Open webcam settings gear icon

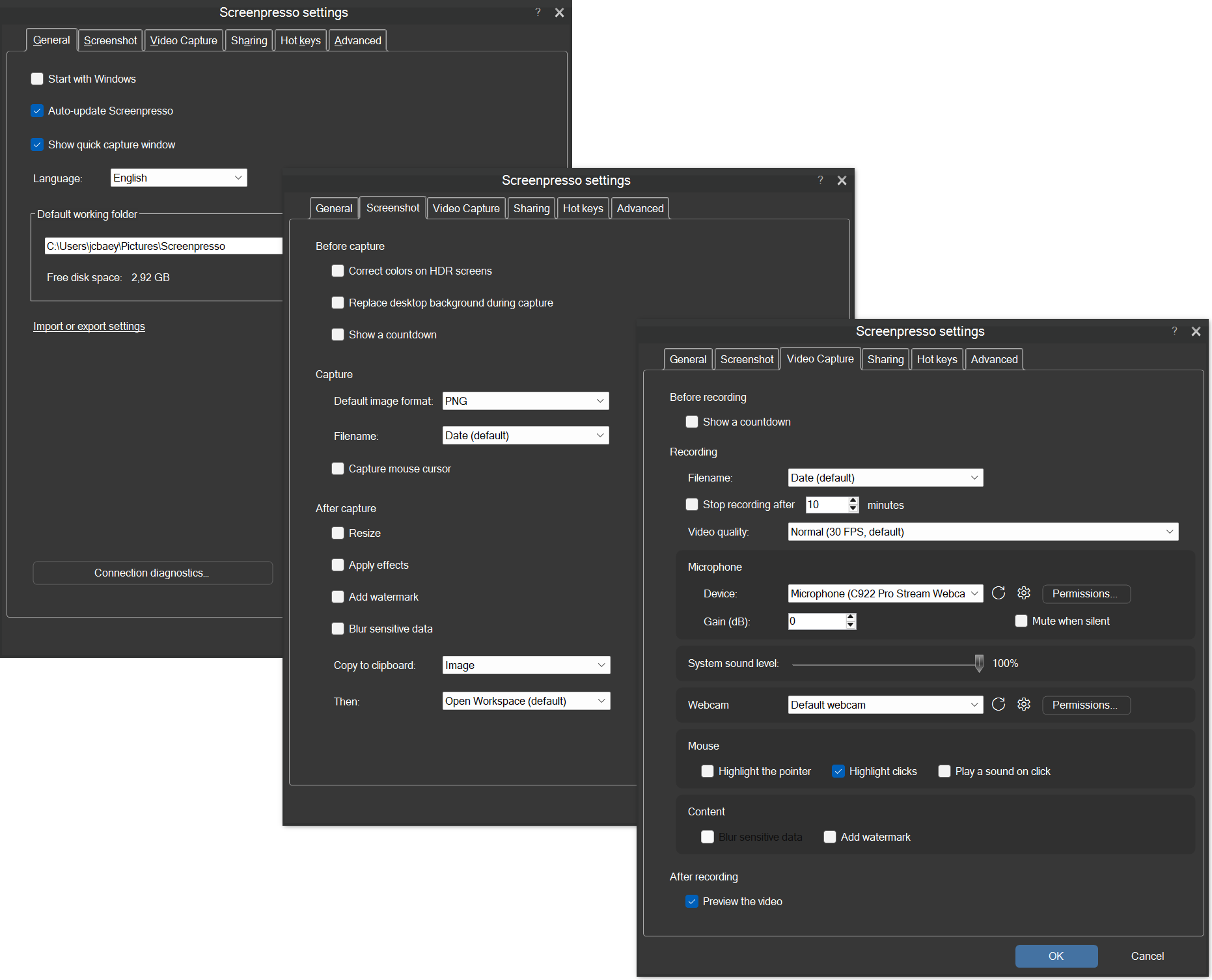tap(1024, 704)
